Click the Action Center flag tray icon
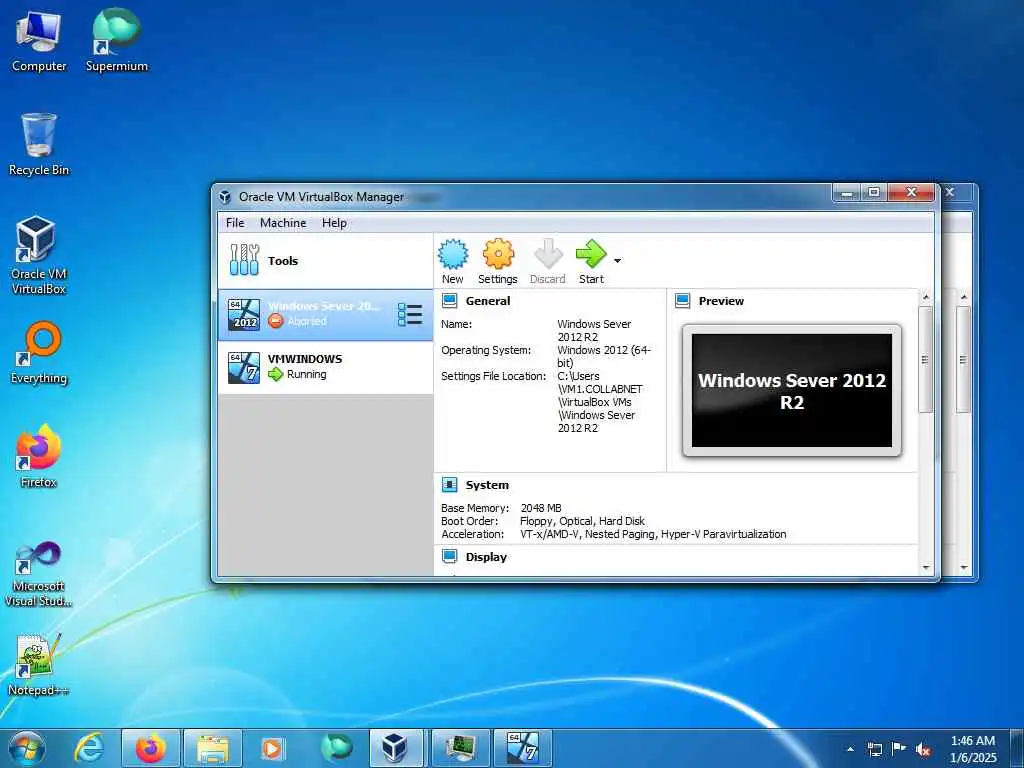Viewport: 1024px width, 768px height. pyautogui.click(x=899, y=749)
